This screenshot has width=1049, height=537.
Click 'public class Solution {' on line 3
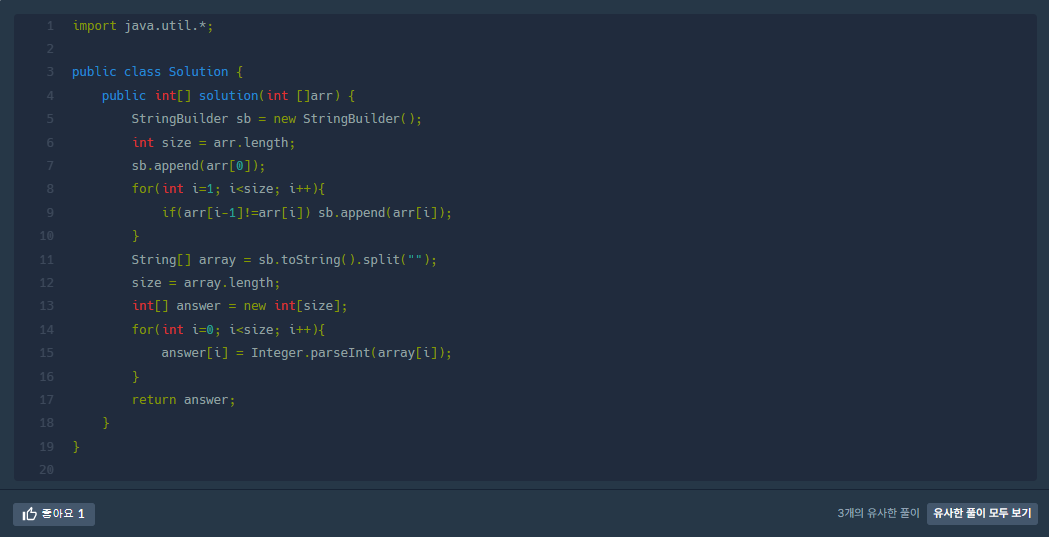[x=157, y=72]
